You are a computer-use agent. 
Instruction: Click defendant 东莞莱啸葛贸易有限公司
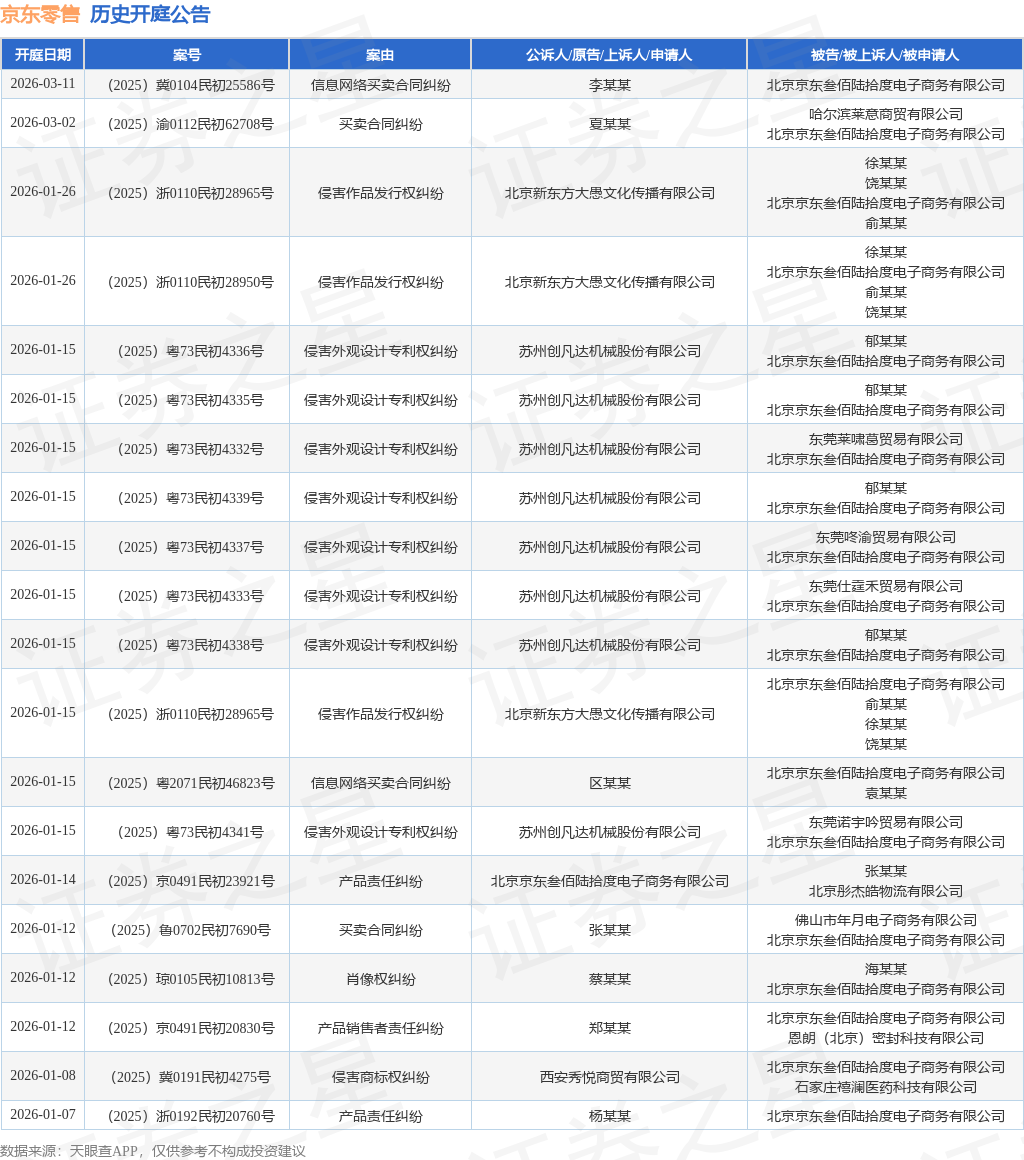pyautogui.click(x=886, y=439)
